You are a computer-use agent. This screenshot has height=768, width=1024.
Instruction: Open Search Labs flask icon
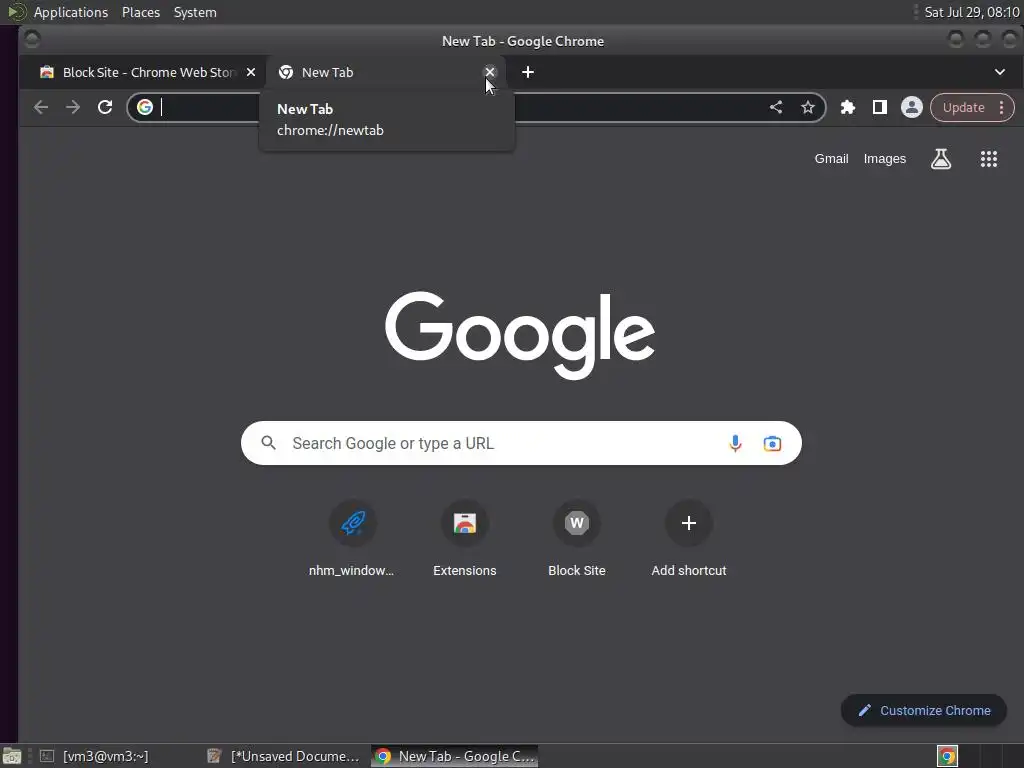[x=940, y=159]
